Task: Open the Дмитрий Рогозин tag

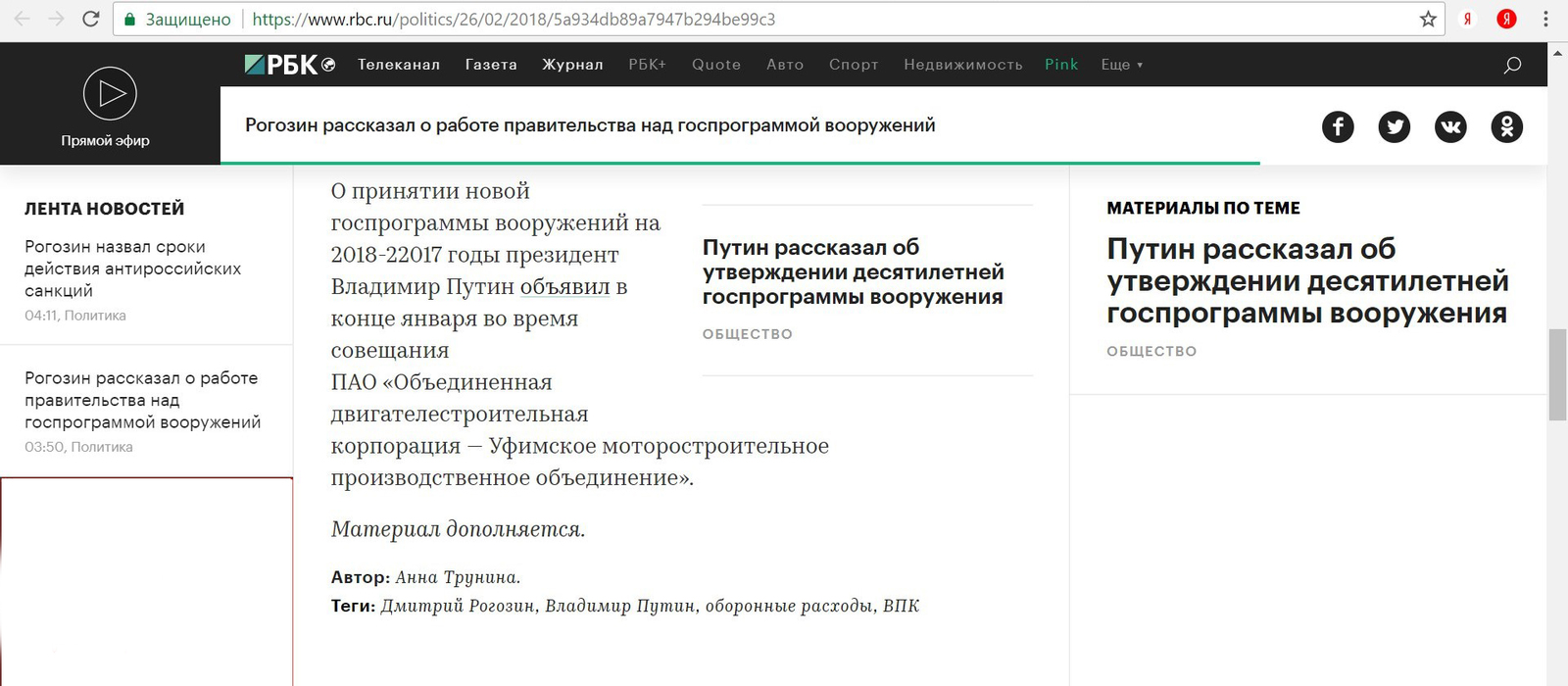Action: [459, 606]
